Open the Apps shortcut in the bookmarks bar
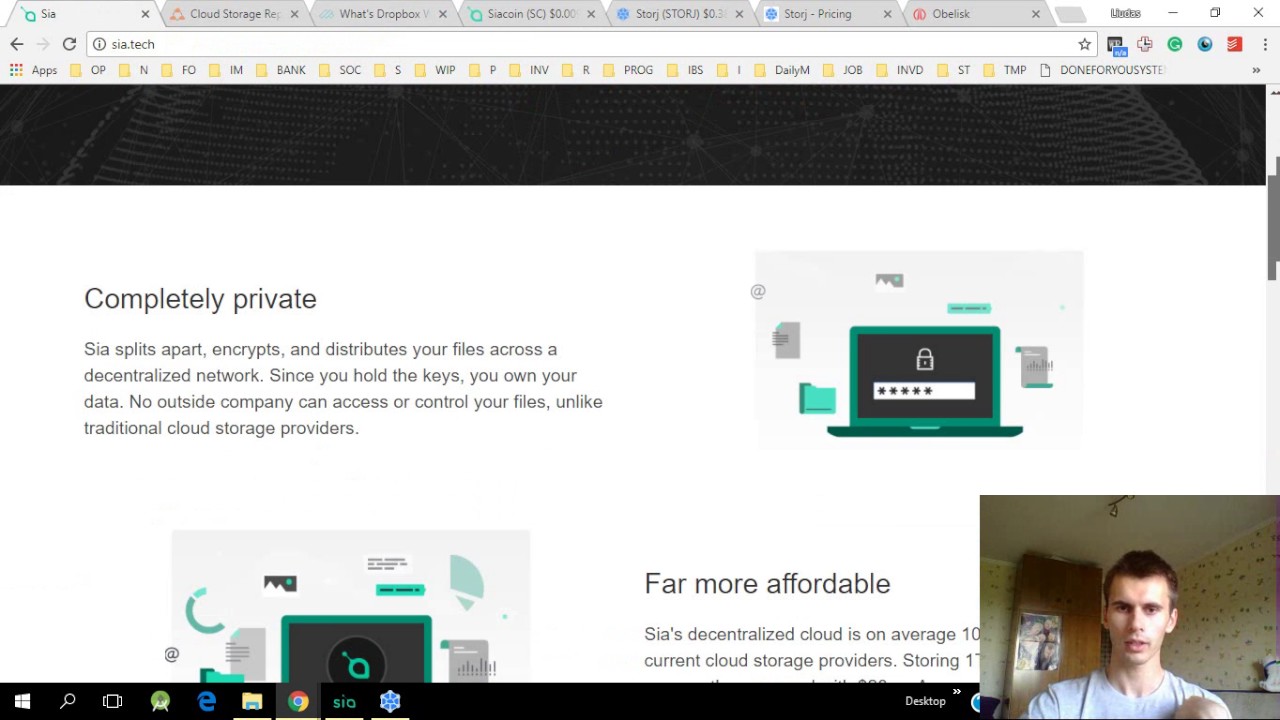The height and width of the screenshot is (720, 1280). pos(34,70)
